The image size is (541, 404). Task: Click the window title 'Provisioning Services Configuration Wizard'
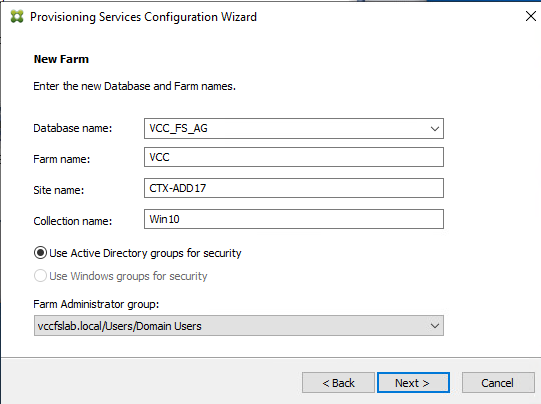[144, 17]
